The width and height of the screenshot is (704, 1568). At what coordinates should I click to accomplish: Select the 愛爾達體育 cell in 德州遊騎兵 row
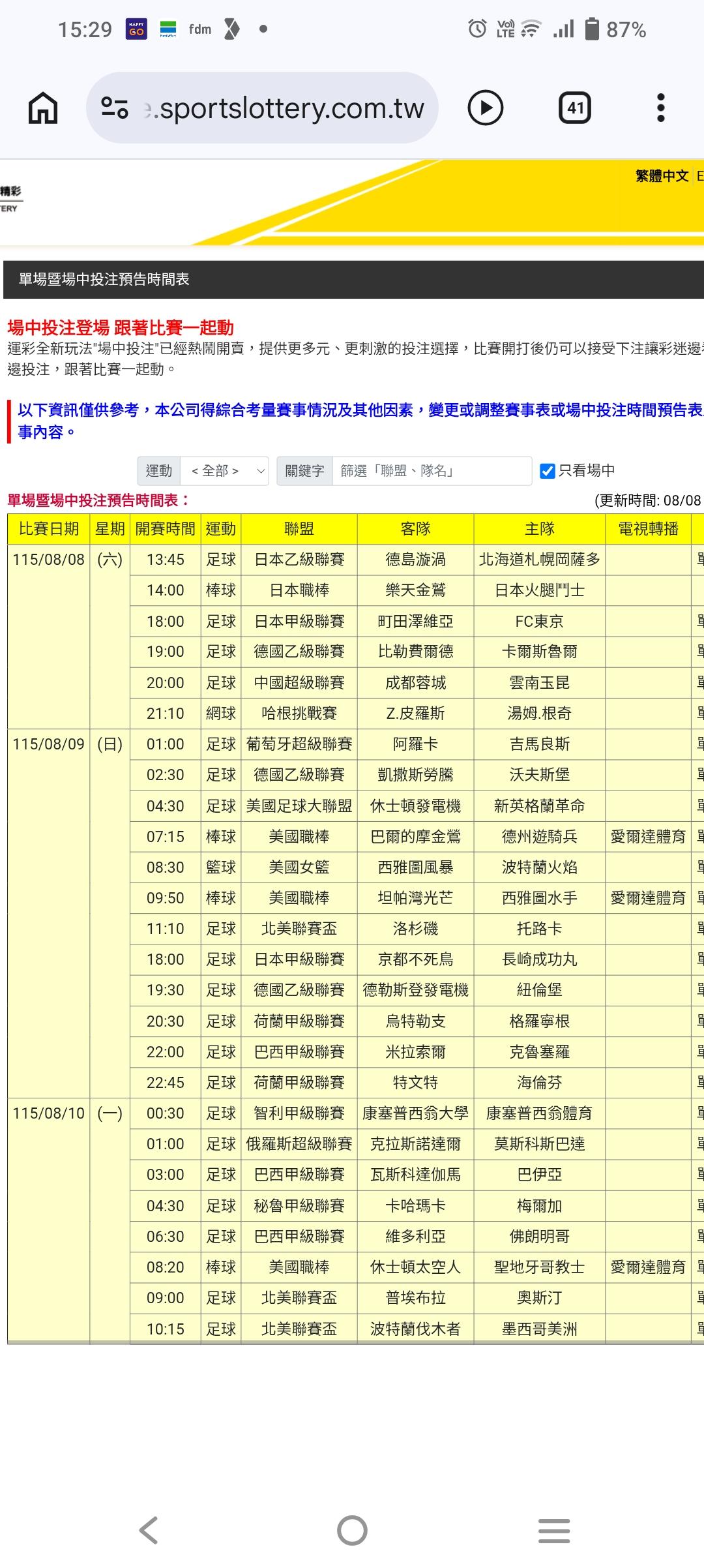tap(648, 837)
